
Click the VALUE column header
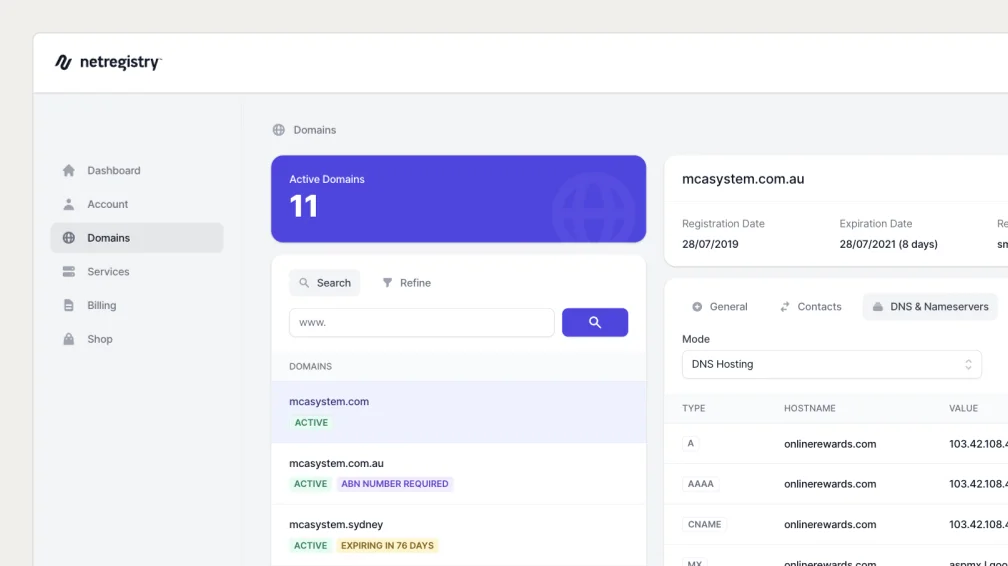click(x=964, y=408)
